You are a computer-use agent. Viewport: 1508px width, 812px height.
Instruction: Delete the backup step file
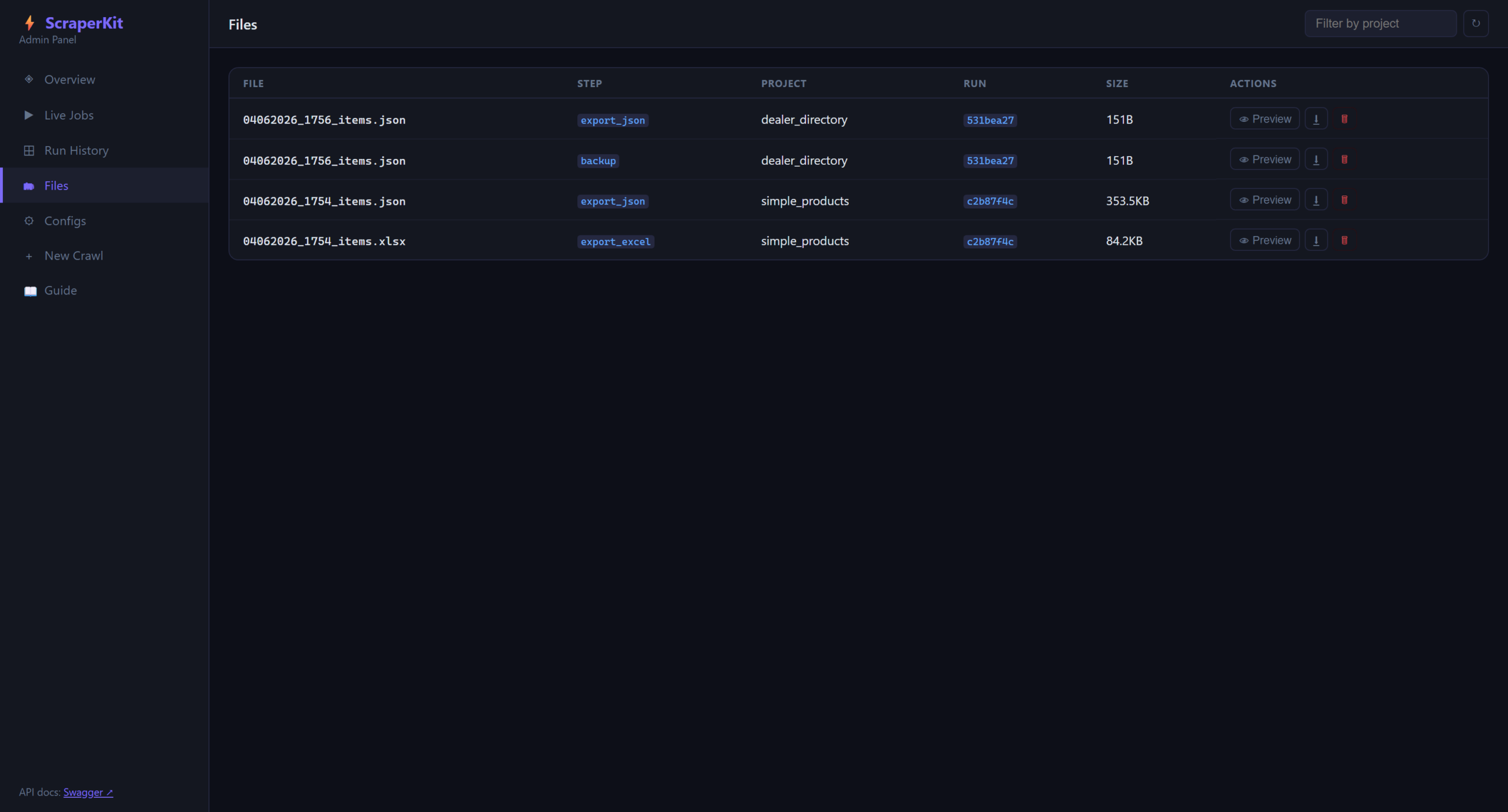click(x=1344, y=160)
